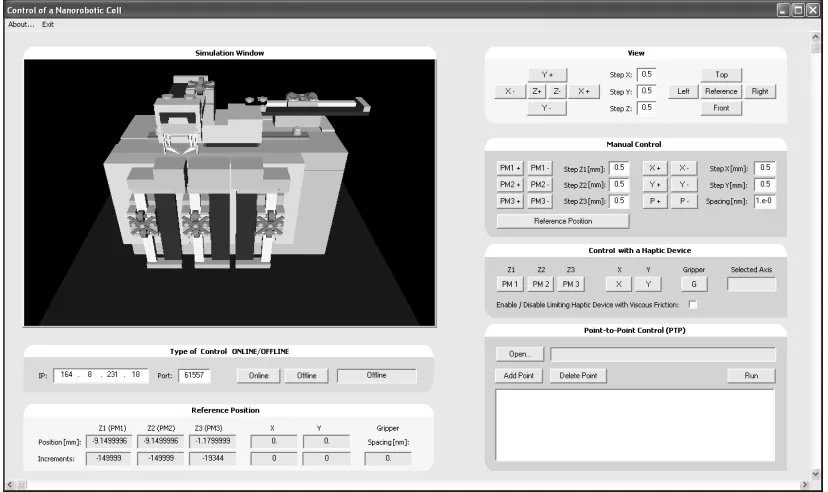The width and height of the screenshot is (828, 492).
Task: Click Manual Control Y+ button
Action: coord(655,184)
